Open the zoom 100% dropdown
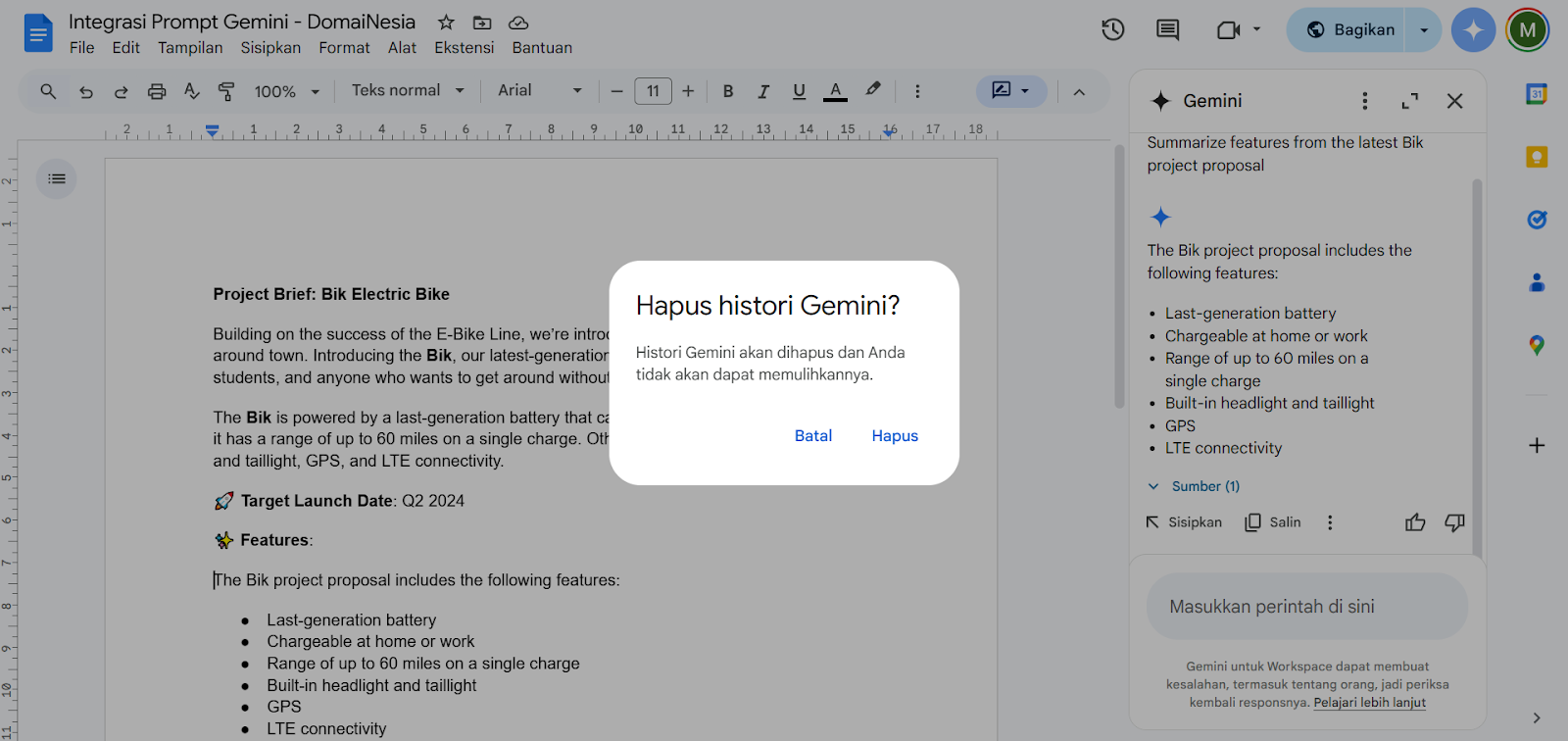 (x=286, y=91)
